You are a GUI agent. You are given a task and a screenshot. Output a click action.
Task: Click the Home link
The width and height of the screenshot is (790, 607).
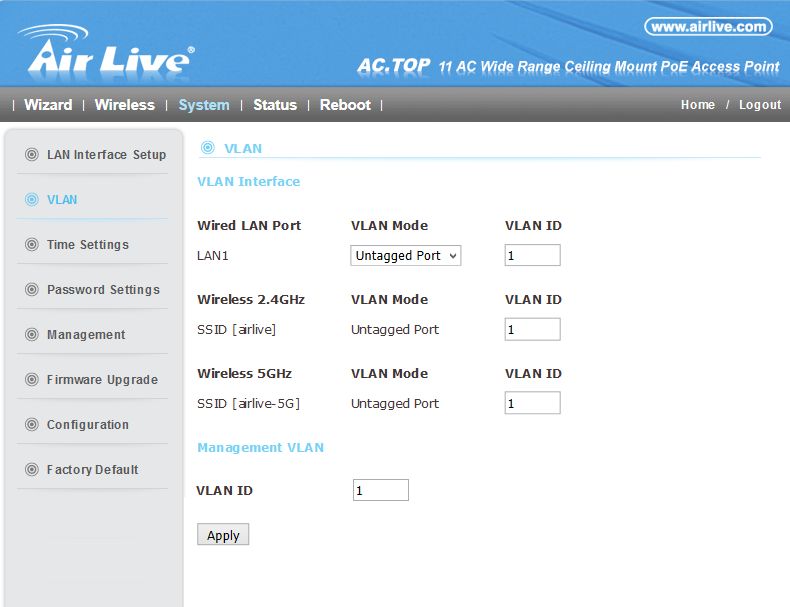[698, 105]
